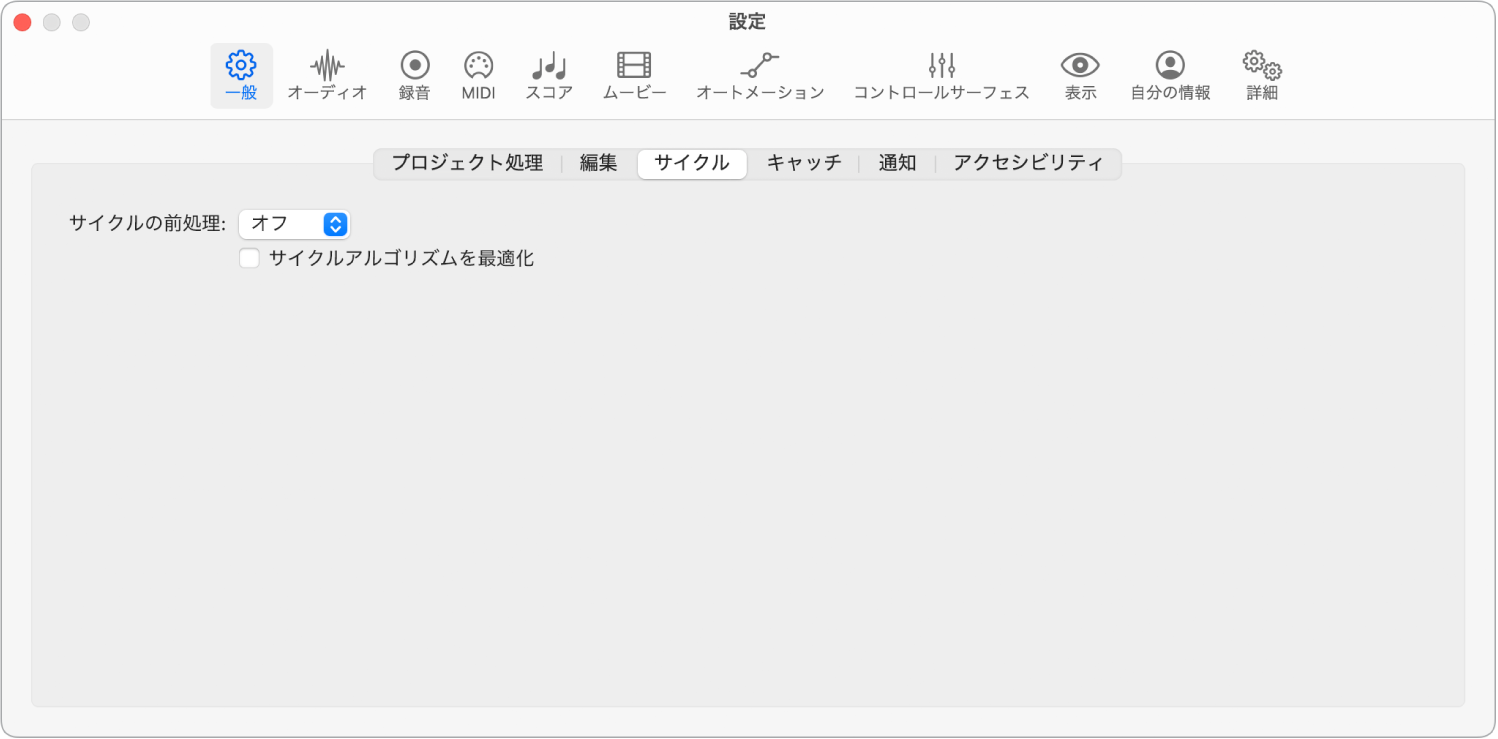The width and height of the screenshot is (1498, 739).
Task: Click the 設定 window title
Action: tap(748, 22)
